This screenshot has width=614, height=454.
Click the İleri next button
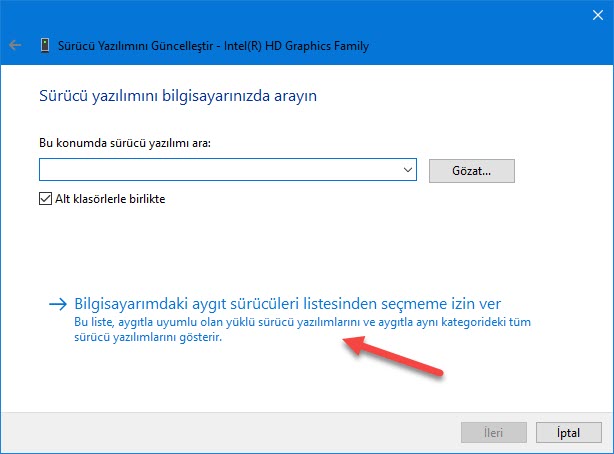[x=493, y=432]
